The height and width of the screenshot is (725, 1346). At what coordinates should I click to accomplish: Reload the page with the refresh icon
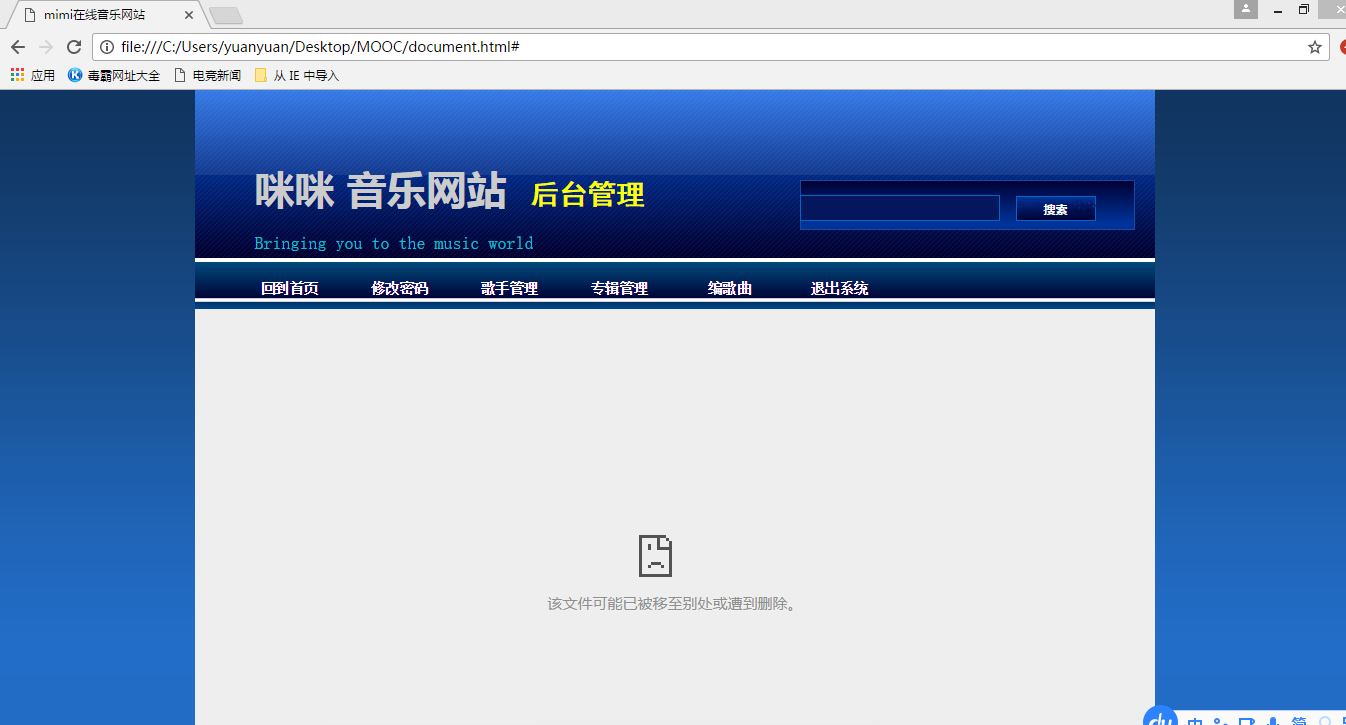74,47
